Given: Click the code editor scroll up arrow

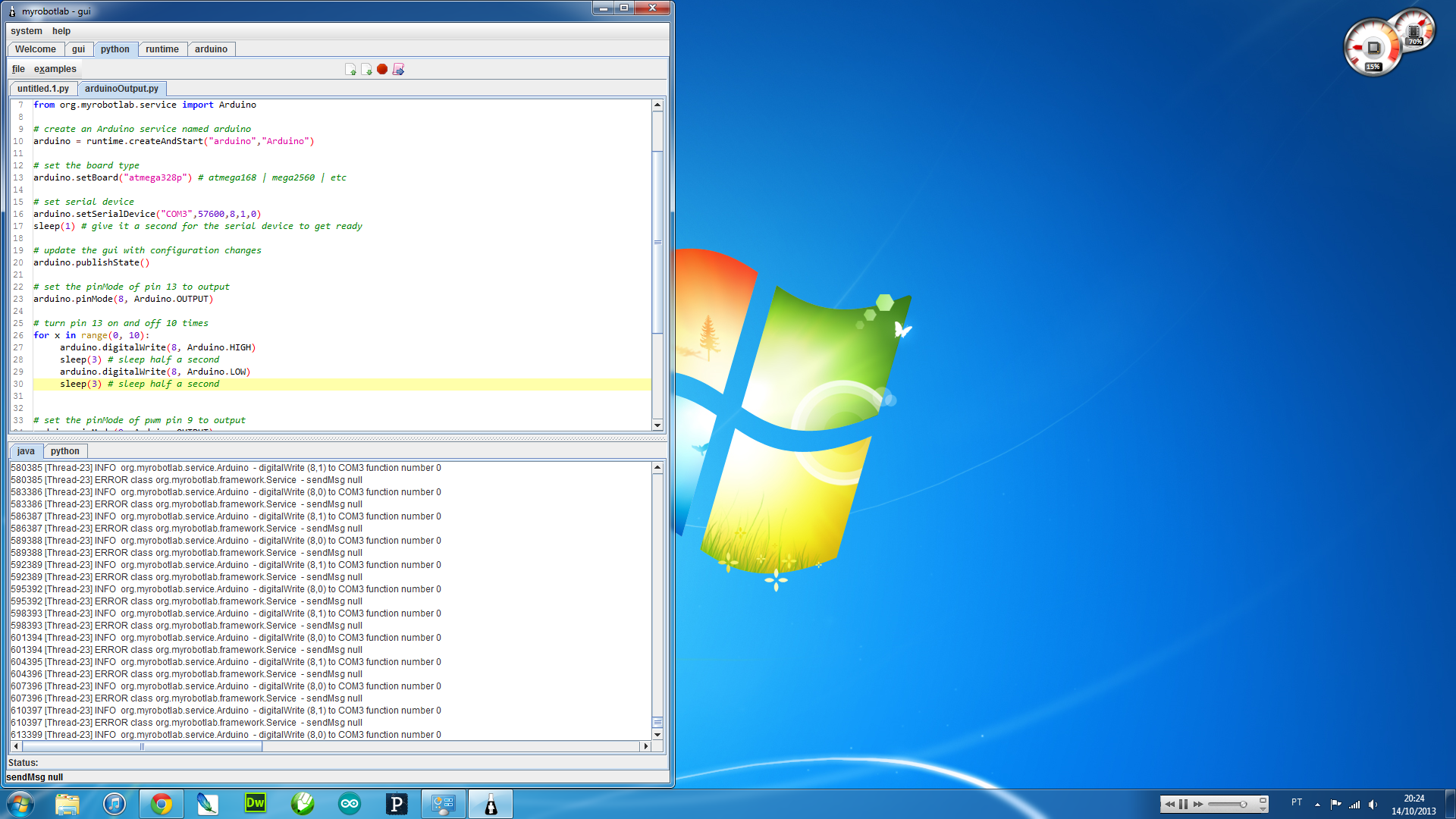Looking at the screenshot, I should click(x=657, y=105).
